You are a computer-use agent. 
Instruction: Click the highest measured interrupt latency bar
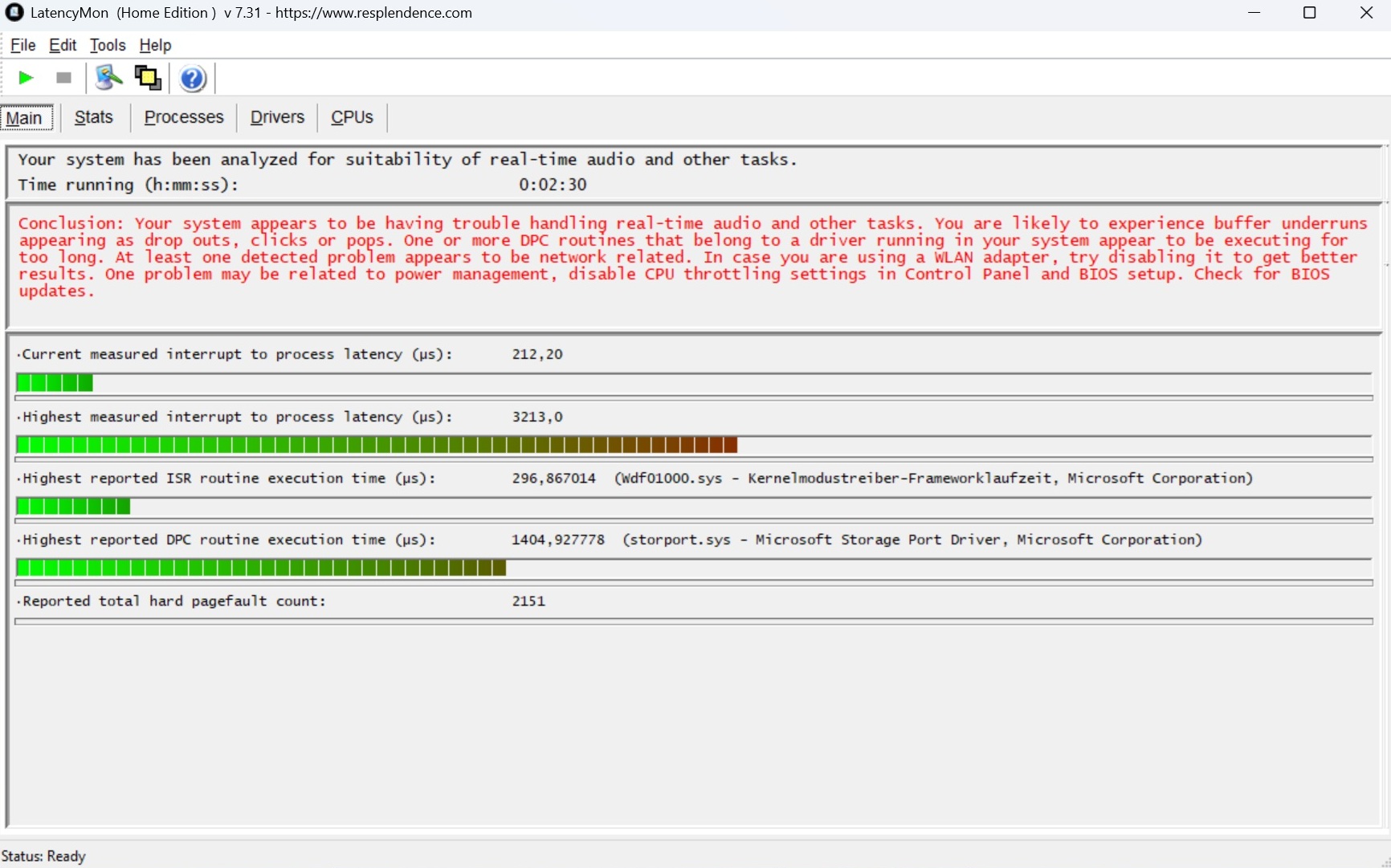pos(694,445)
